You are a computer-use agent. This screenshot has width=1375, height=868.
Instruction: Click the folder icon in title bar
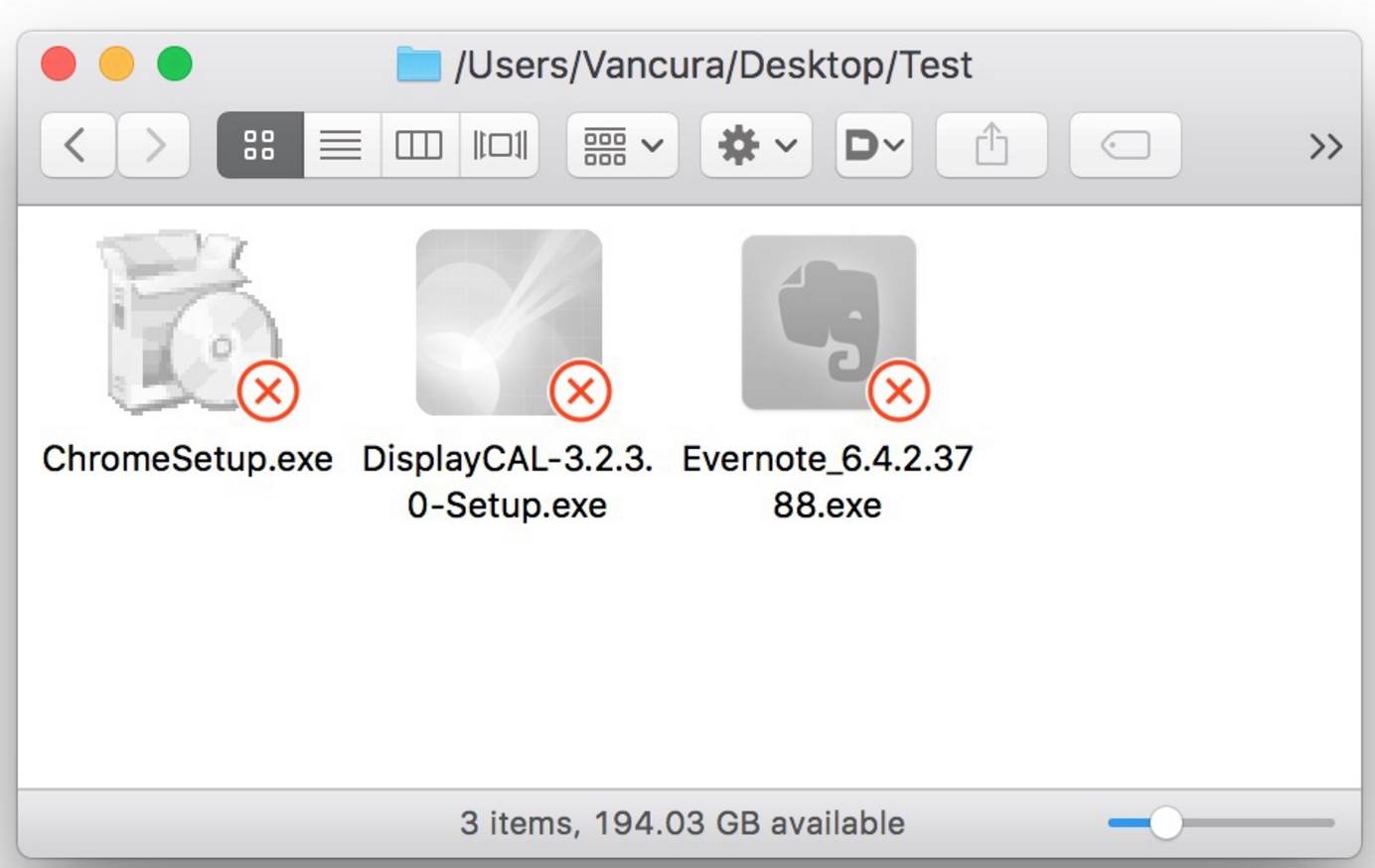pos(418,65)
